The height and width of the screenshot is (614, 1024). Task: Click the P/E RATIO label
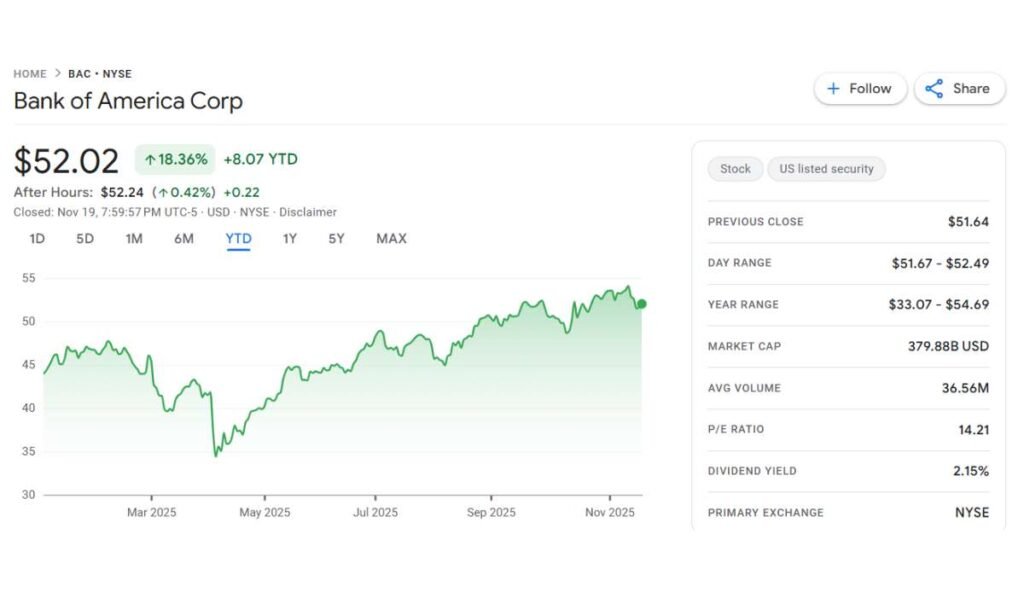(737, 430)
